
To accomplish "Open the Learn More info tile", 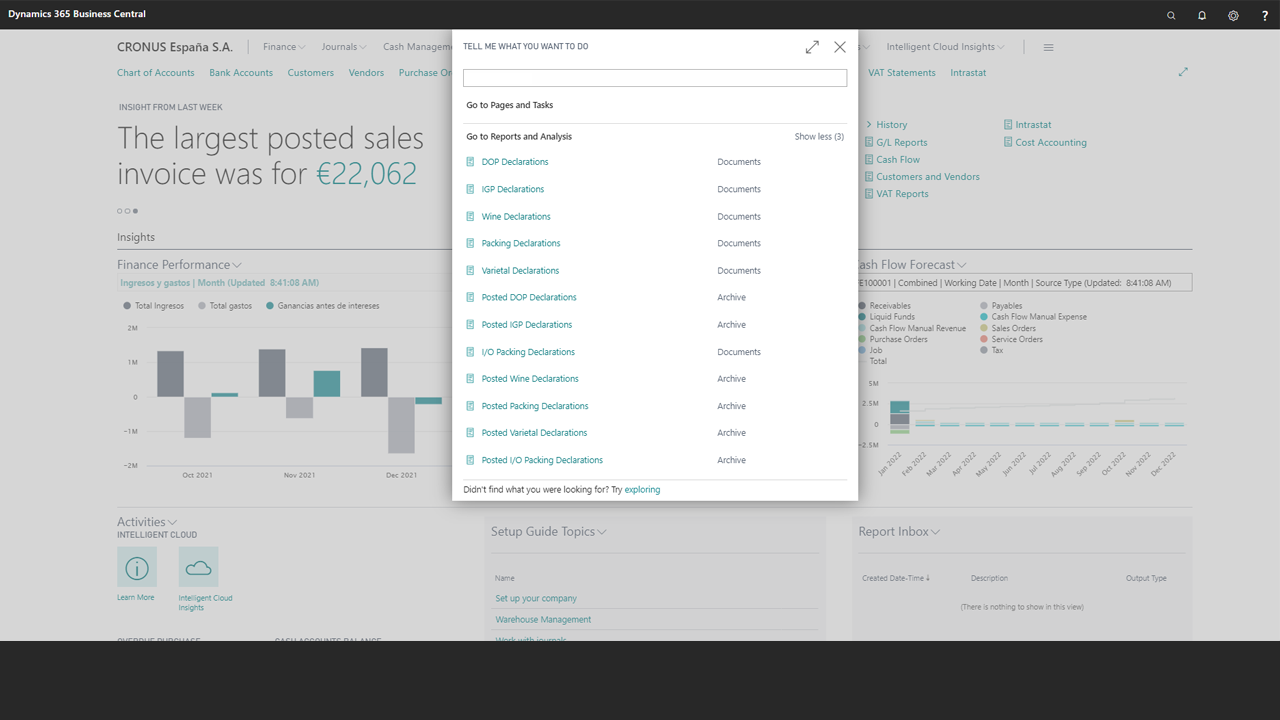I will [x=137, y=567].
